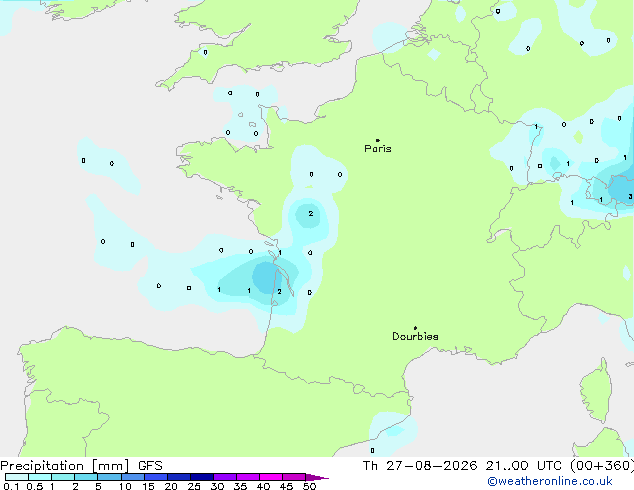The width and height of the screenshot is (634, 490).
Task: Click the 35–40 mm violet swatch
Action: click(x=248, y=477)
